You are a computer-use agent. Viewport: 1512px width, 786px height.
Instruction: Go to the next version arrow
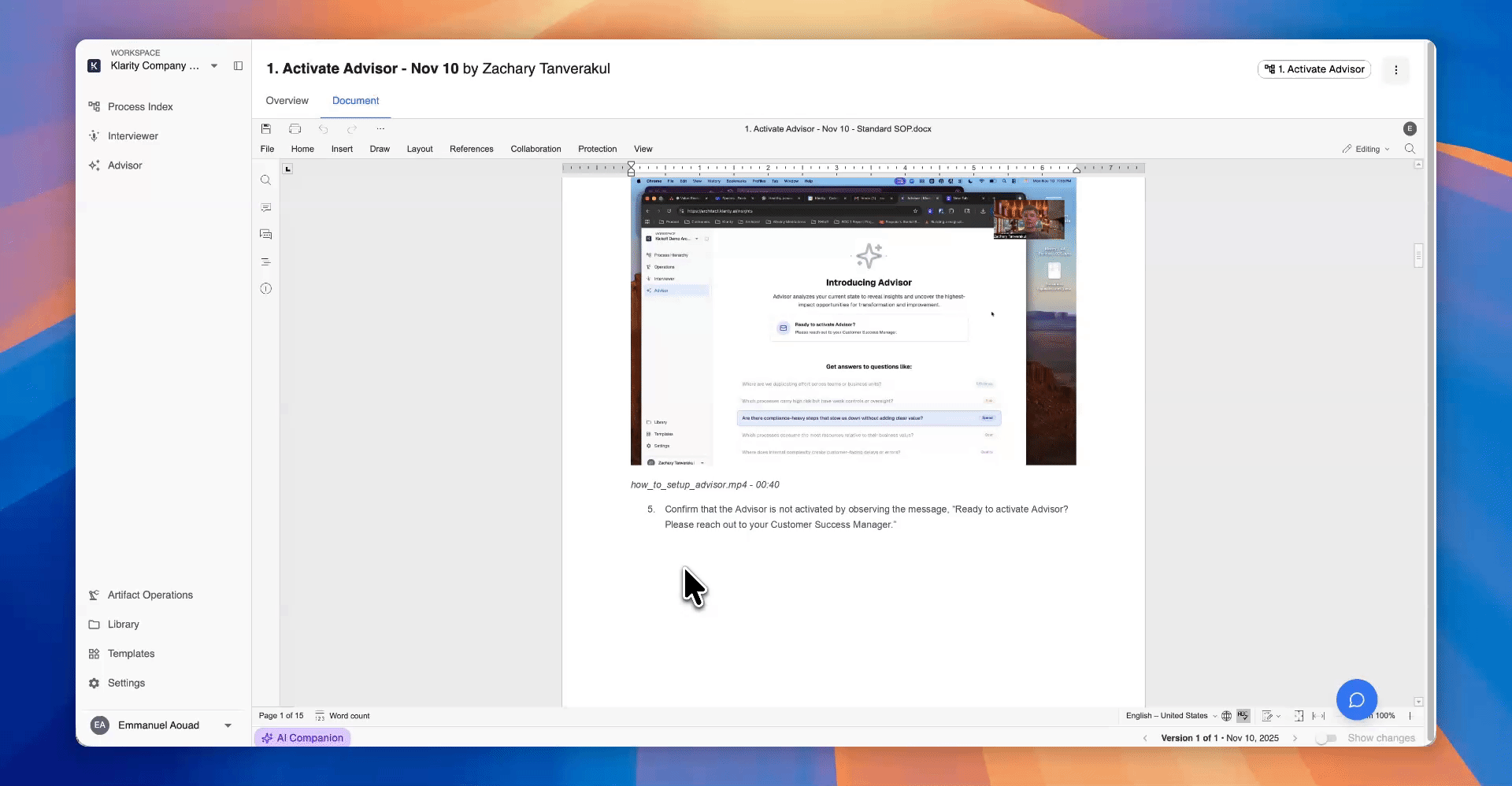click(1295, 738)
